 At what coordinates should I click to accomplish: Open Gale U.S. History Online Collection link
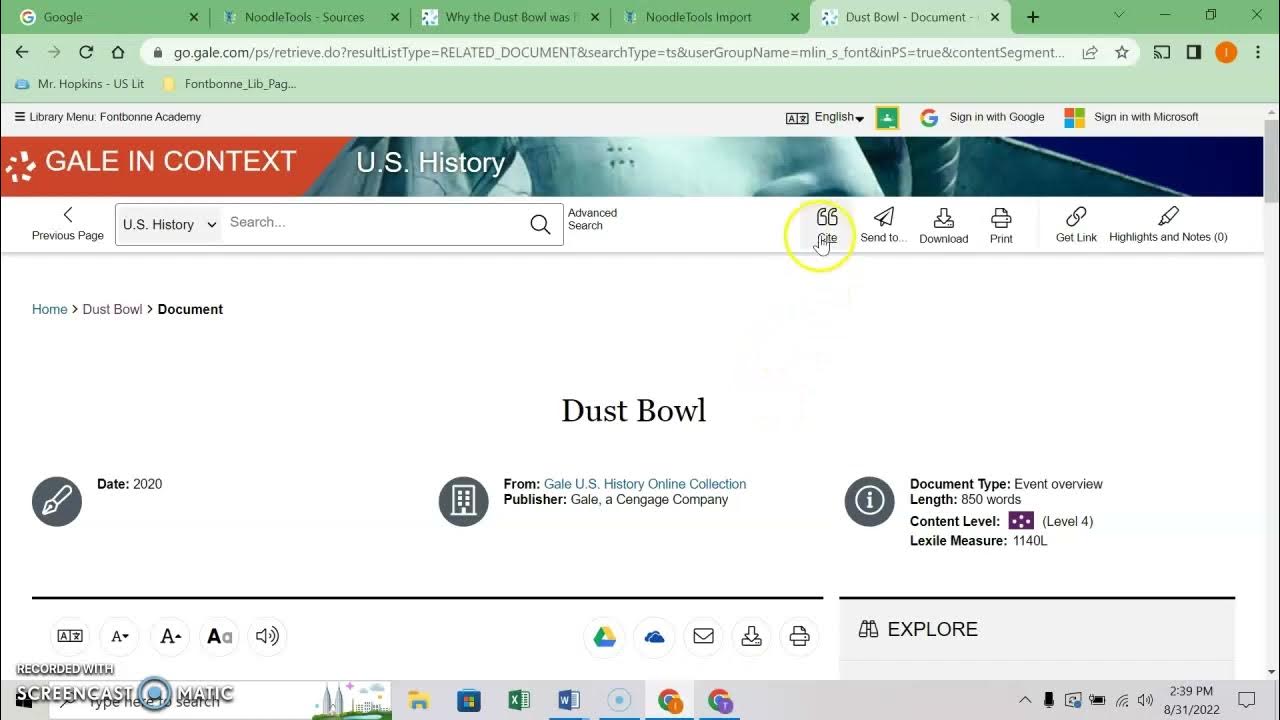pos(645,484)
